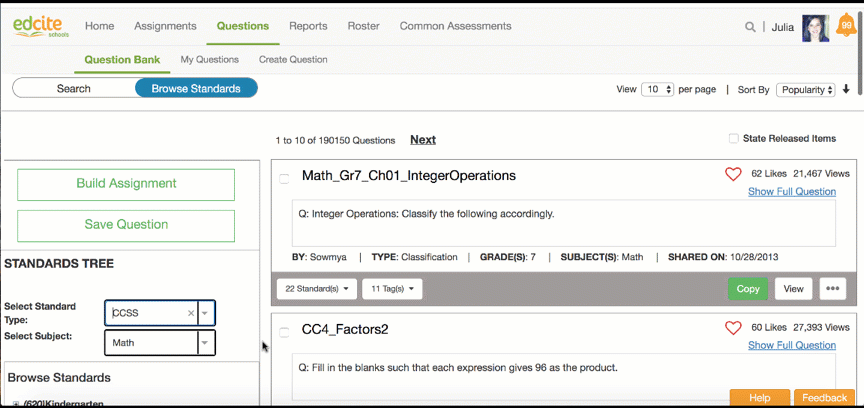Open search with the magnifier icon
Image resolution: width=864 pixels, height=408 pixels.
pyautogui.click(x=750, y=27)
